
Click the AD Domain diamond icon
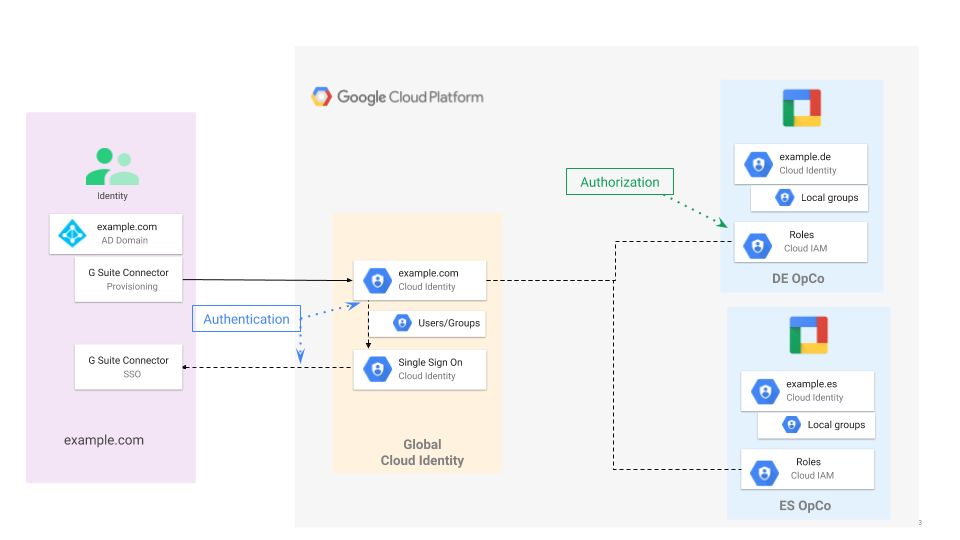(72, 234)
